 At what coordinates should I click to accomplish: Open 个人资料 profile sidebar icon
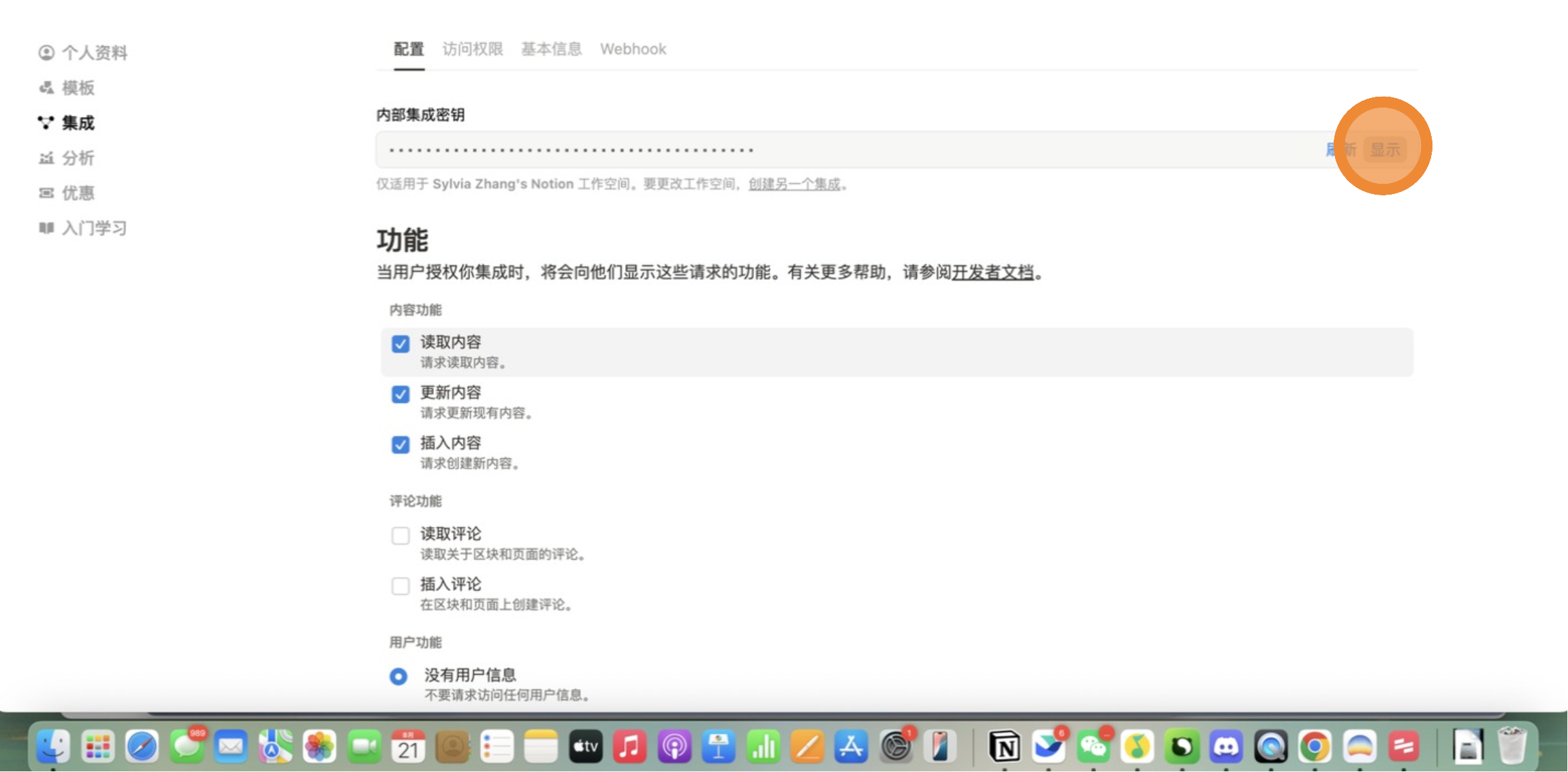point(46,52)
